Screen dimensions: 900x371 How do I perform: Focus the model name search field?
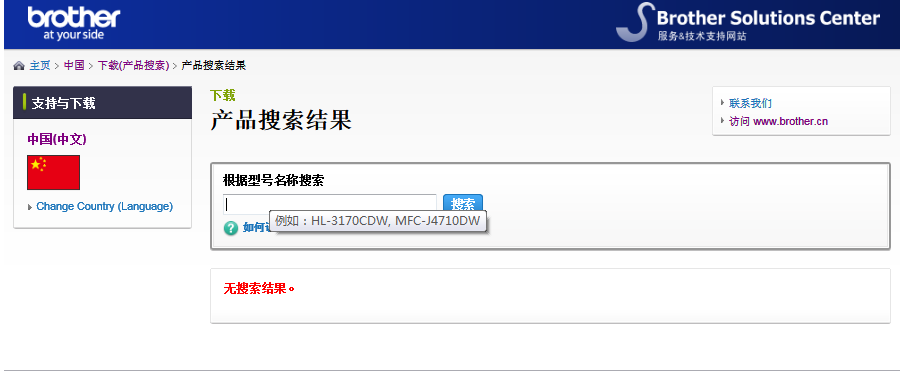click(x=330, y=204)
